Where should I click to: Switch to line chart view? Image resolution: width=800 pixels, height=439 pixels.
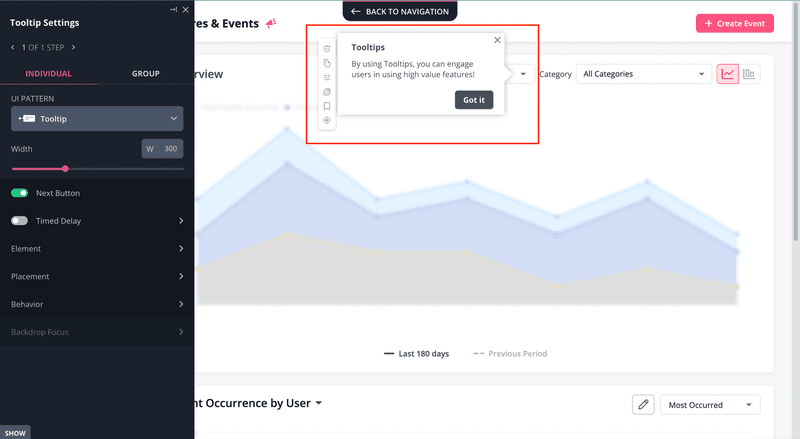click(728, 74)
